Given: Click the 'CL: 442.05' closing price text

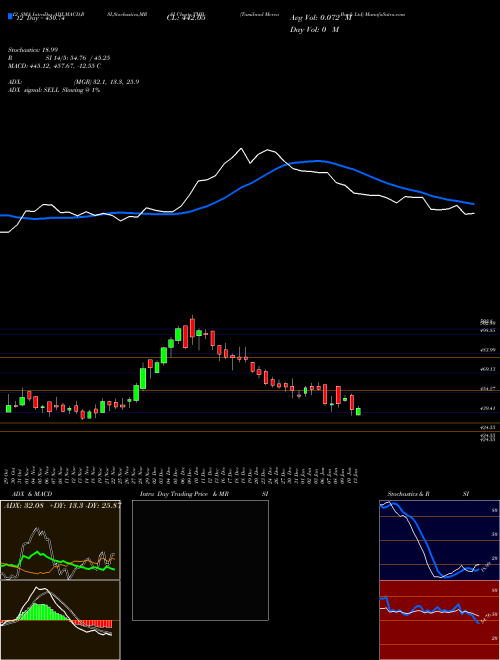Looking at the screenshot, I should 186,18.
